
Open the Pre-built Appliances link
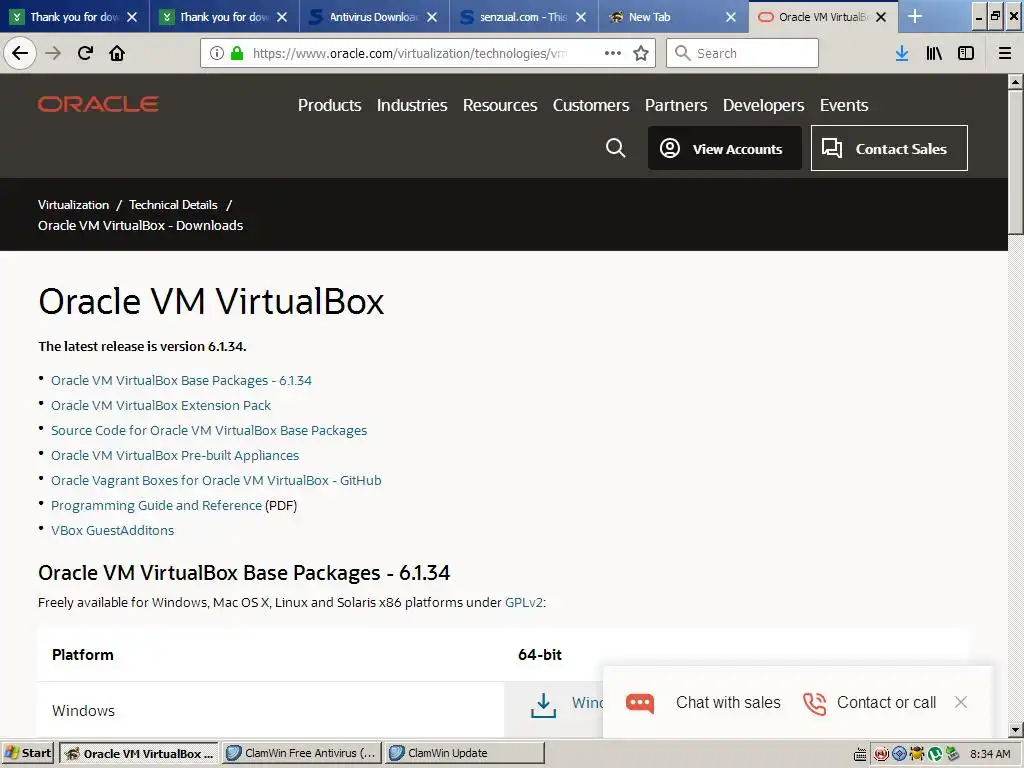(x=175, y=455)
